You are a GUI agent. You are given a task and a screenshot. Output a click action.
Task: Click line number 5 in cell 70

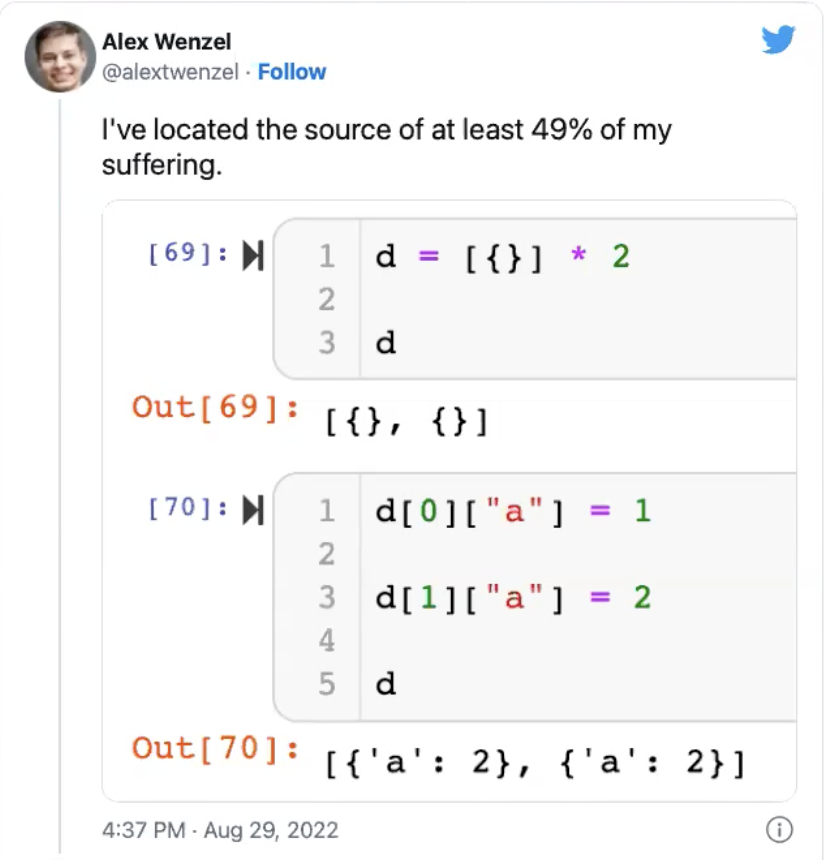327,684
